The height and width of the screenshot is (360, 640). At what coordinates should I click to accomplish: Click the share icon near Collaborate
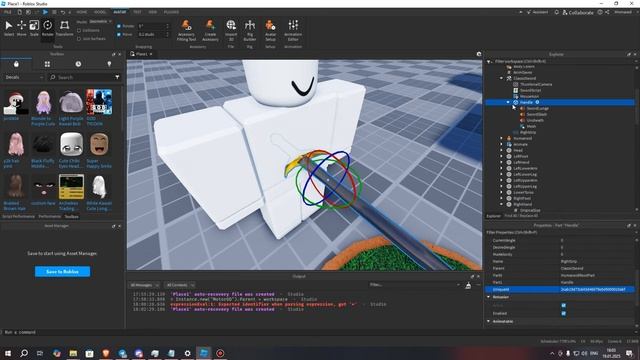tap(607, 12)
